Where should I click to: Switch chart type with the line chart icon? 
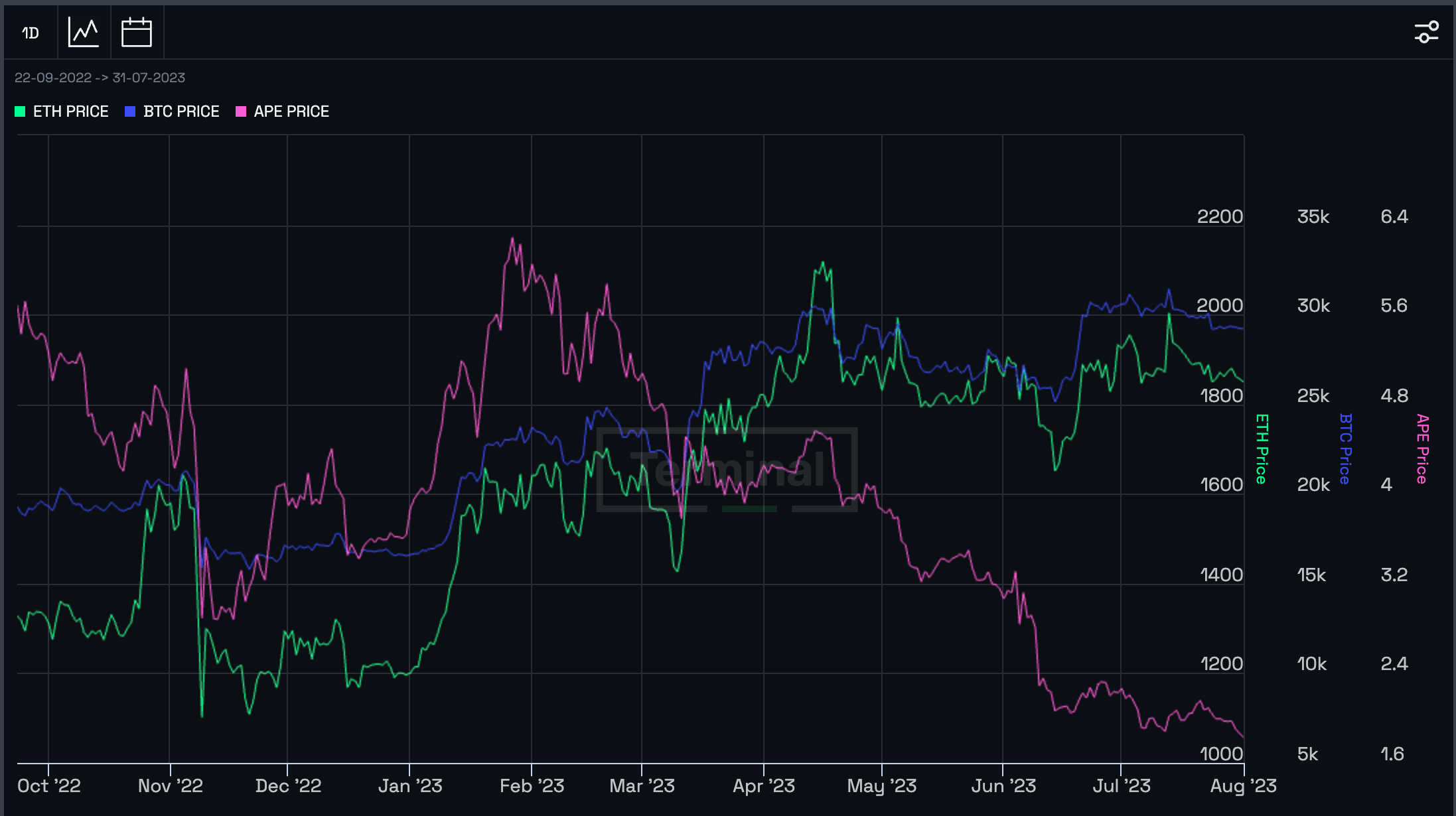point(84,33)
